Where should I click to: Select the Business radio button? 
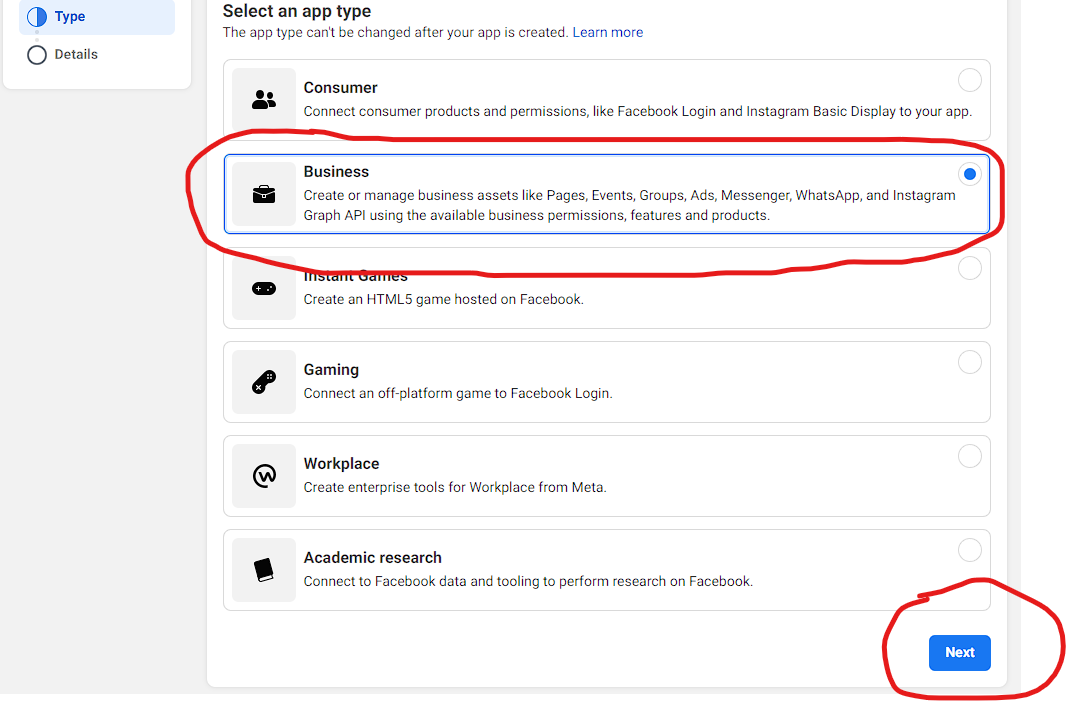tap(969, 174)
